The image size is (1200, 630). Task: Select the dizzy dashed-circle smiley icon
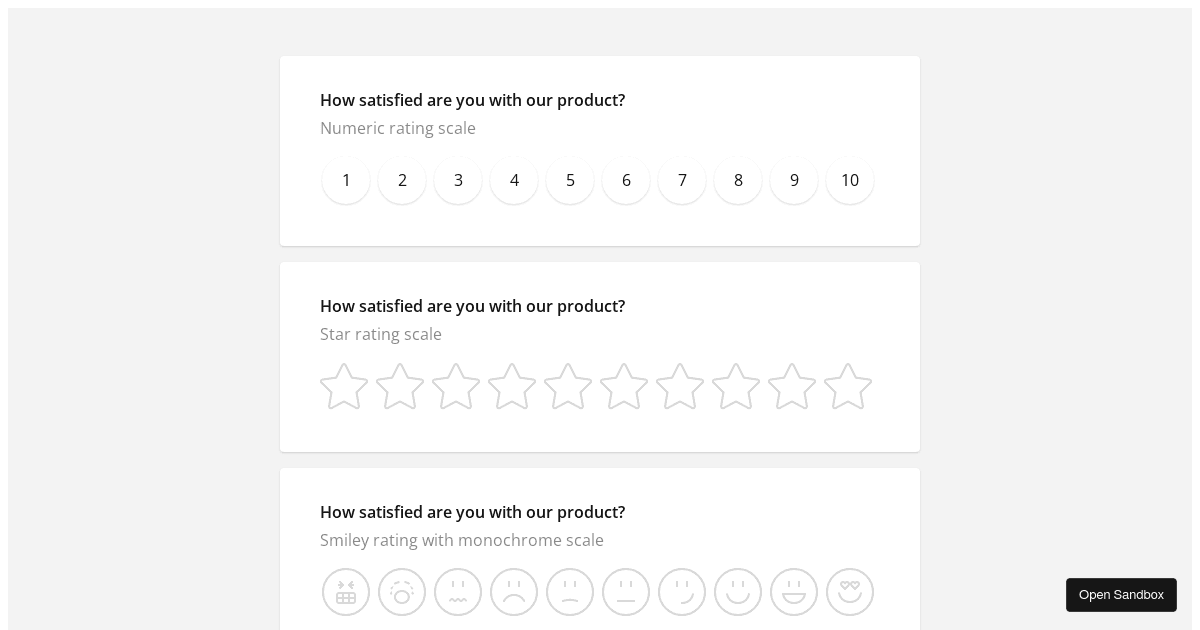point(402,592)
